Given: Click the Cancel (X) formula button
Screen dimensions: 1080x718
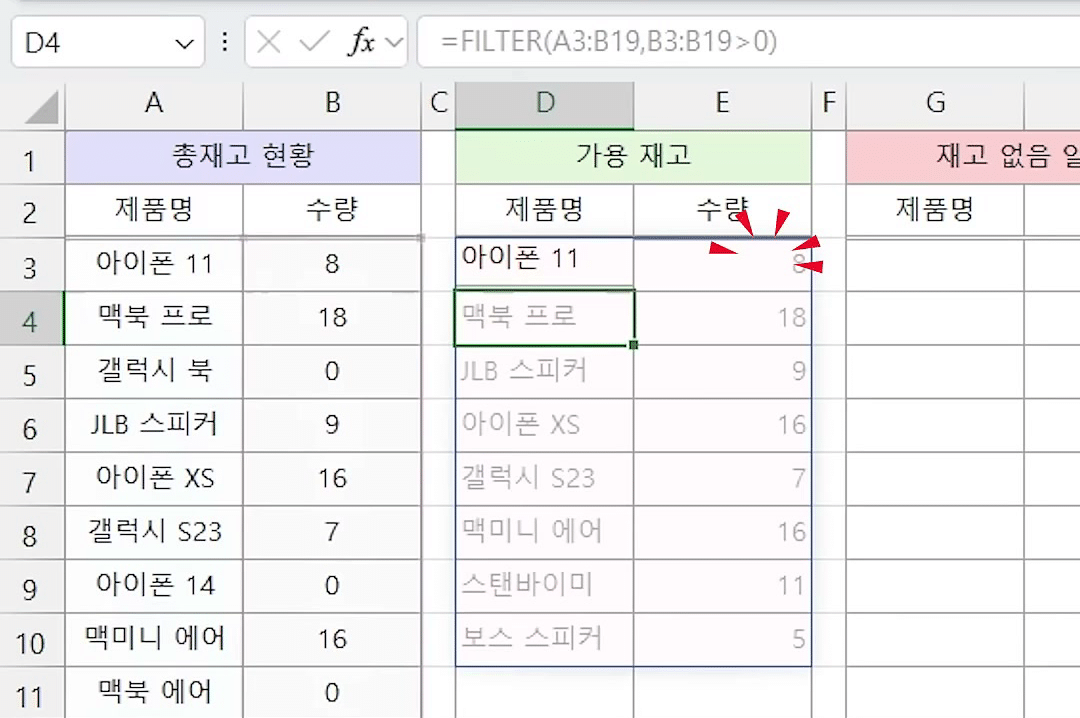Looking at the screenshot, I should coord(269,43).
